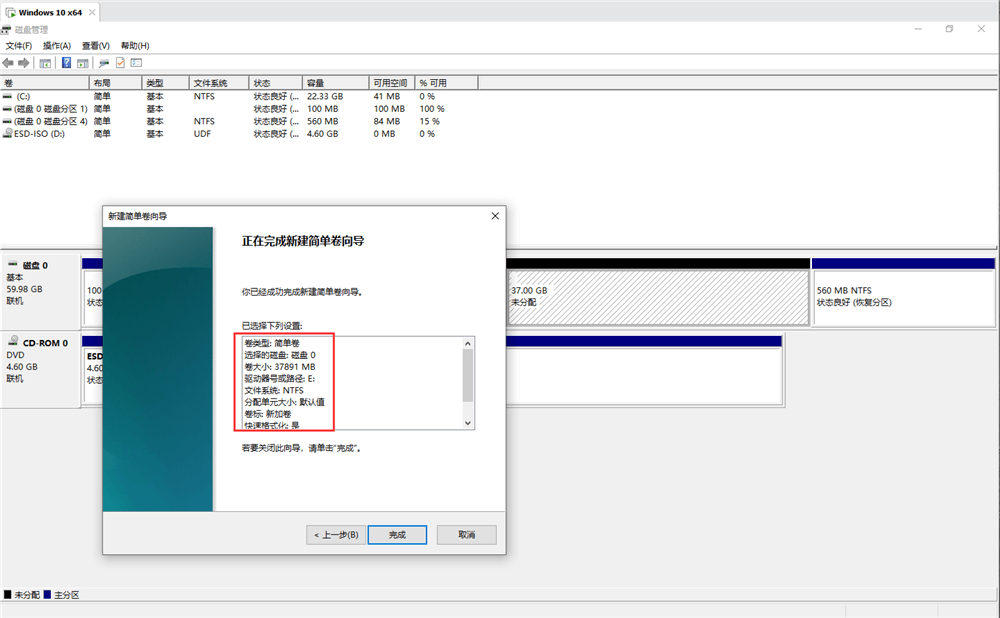
Task: Click the forward arrow toolbar icon
Action: click(x=23, y=62)
